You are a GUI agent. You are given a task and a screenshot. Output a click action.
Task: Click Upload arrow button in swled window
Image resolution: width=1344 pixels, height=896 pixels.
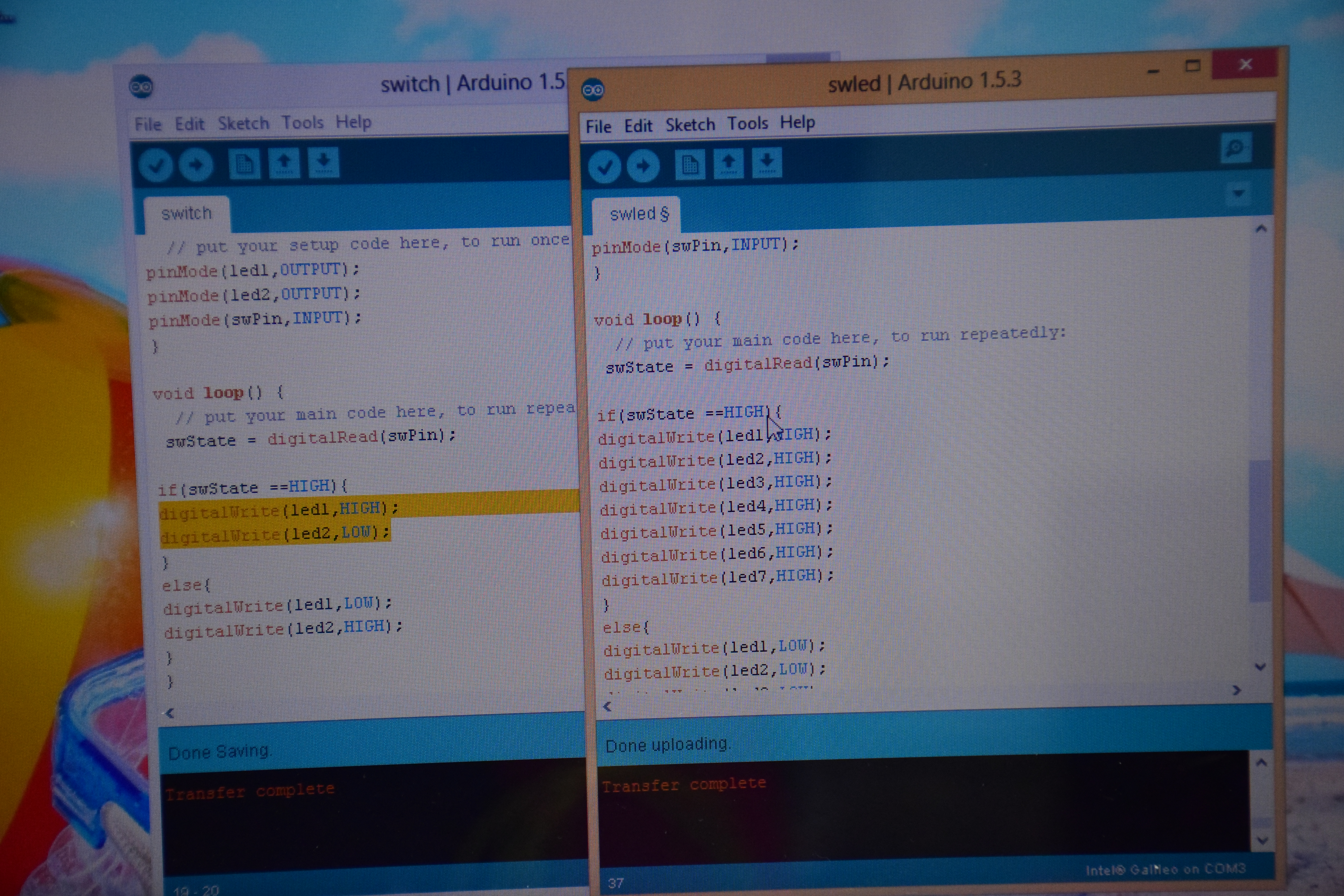643,166
